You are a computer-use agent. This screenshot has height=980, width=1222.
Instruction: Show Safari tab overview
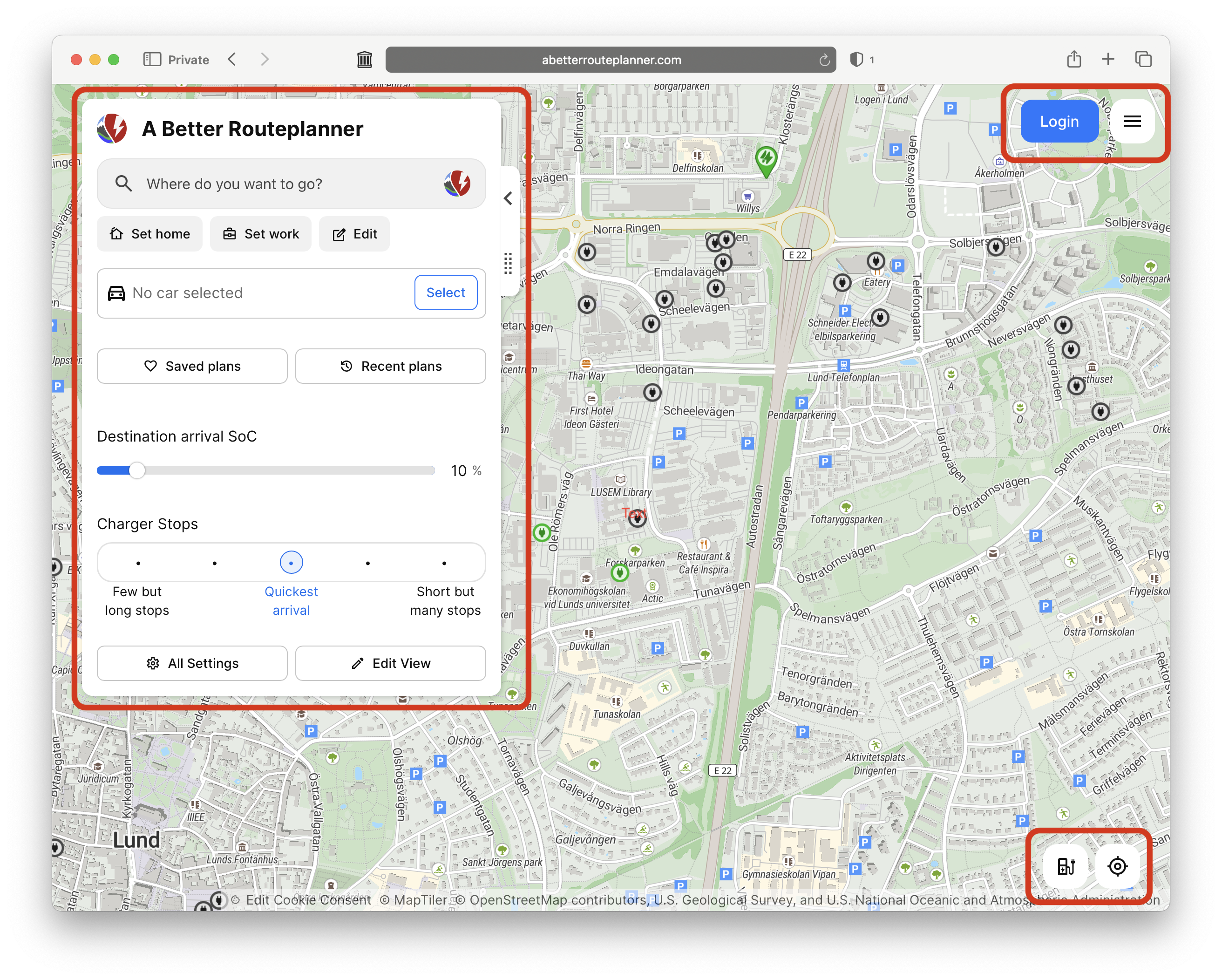tap(1143, 59)
